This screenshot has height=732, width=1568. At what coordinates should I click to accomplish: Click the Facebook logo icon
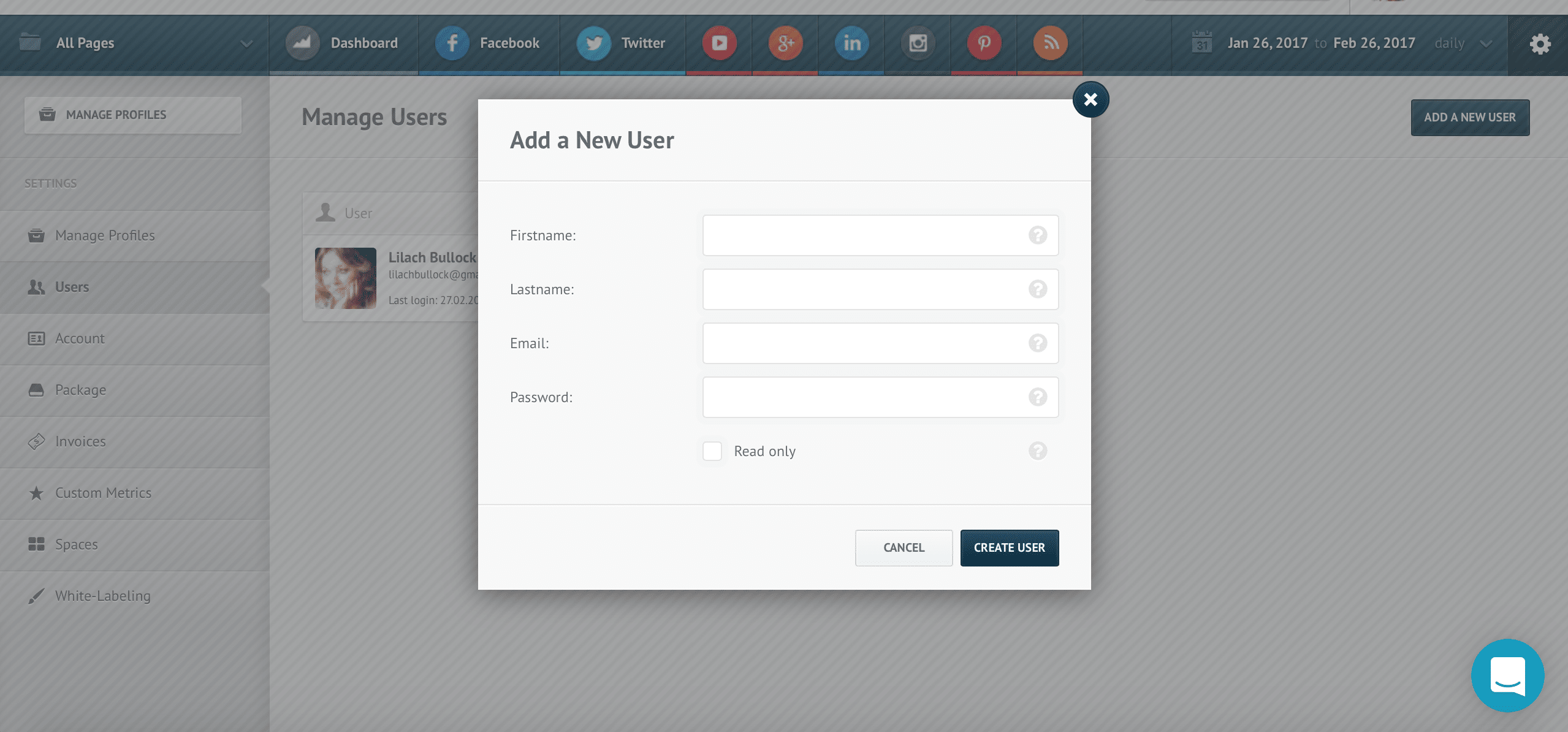[x=452, y=43]
